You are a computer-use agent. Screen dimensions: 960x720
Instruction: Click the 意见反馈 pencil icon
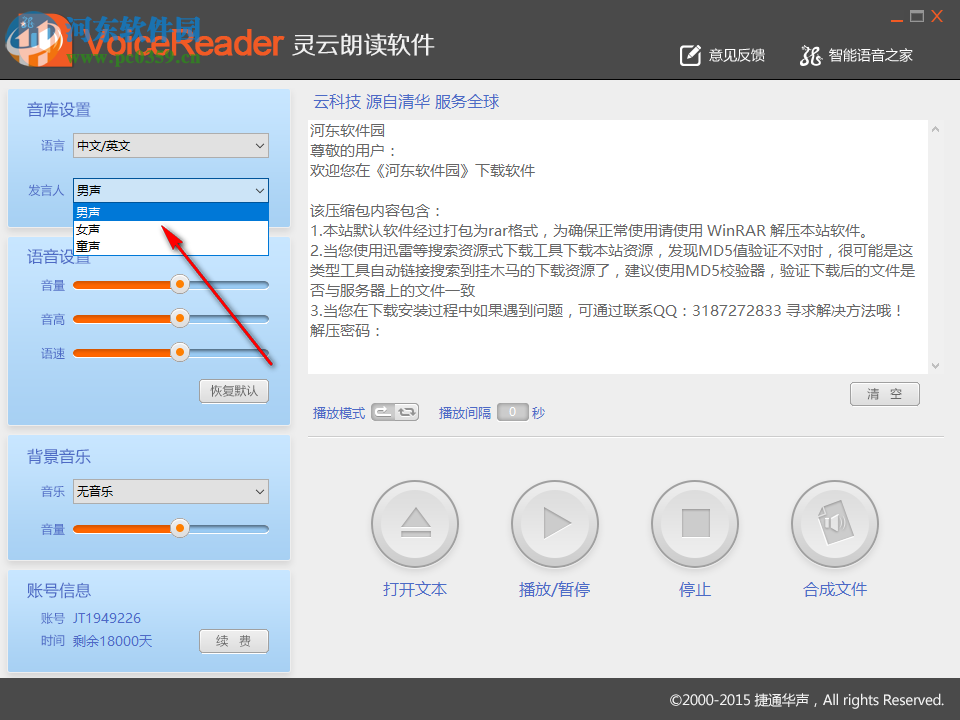pyautogui.click(x=690, y=55)
